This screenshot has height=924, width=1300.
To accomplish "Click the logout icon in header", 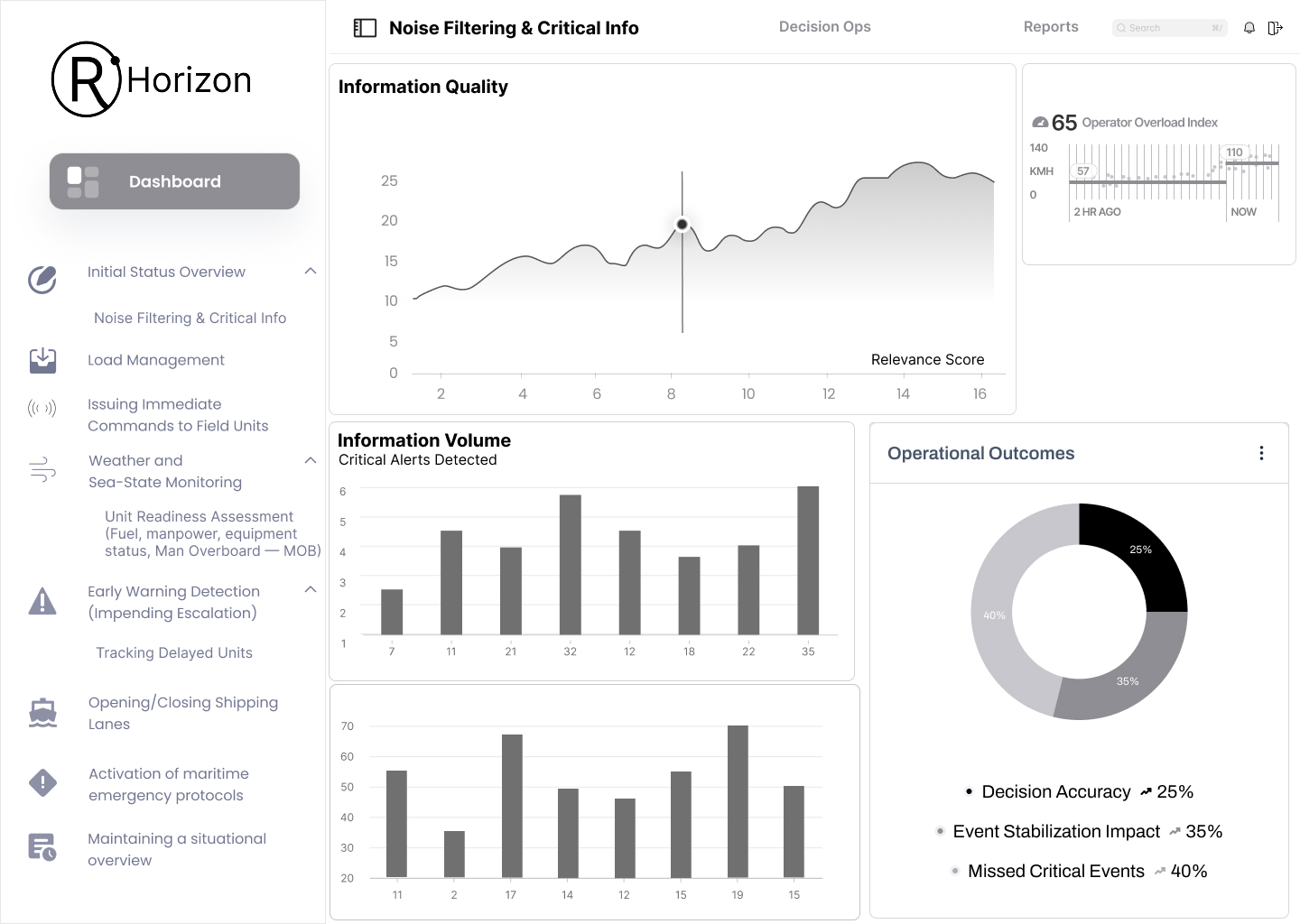I will click(1275, 28).
